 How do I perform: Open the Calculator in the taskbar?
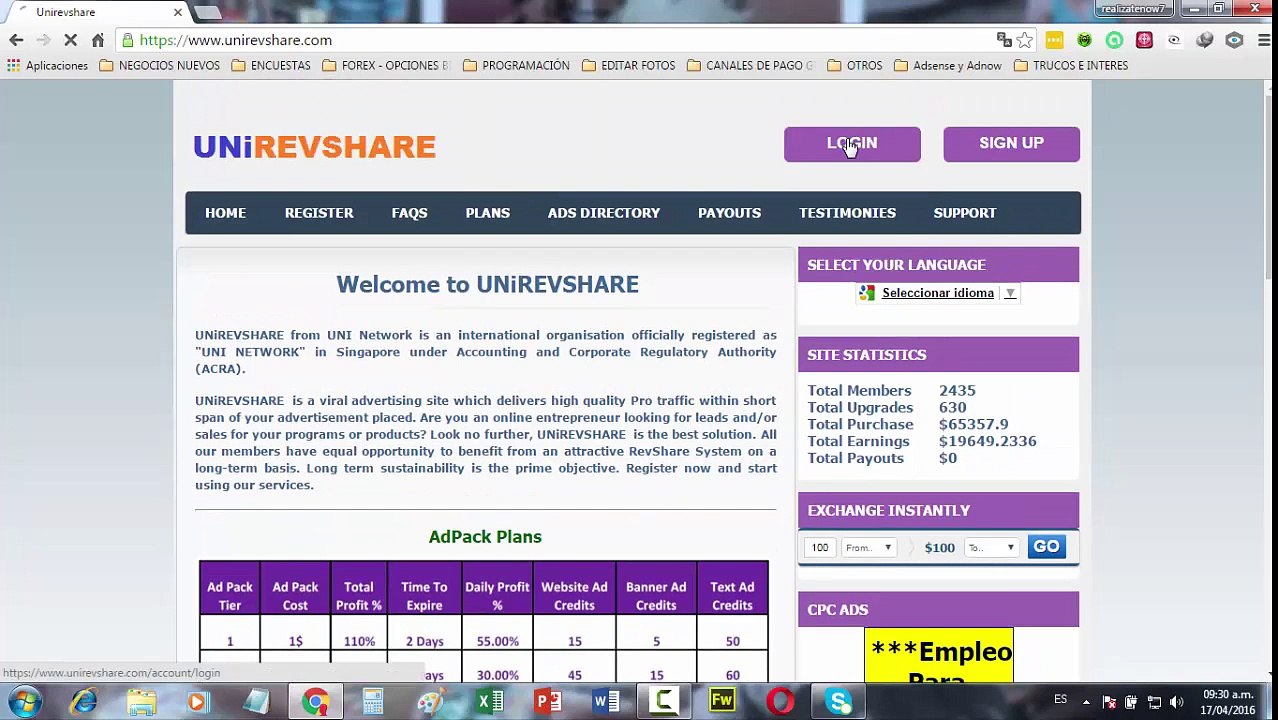373,701
